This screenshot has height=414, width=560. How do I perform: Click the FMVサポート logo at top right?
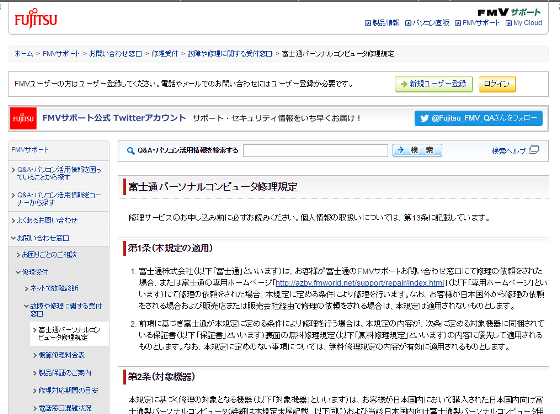(509, 13)
